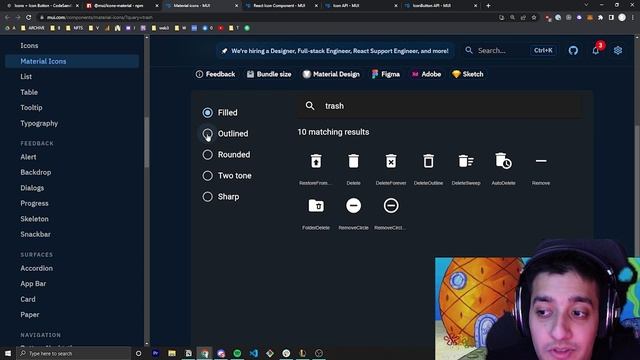Open Paper in sidebar

click(30, 315)
